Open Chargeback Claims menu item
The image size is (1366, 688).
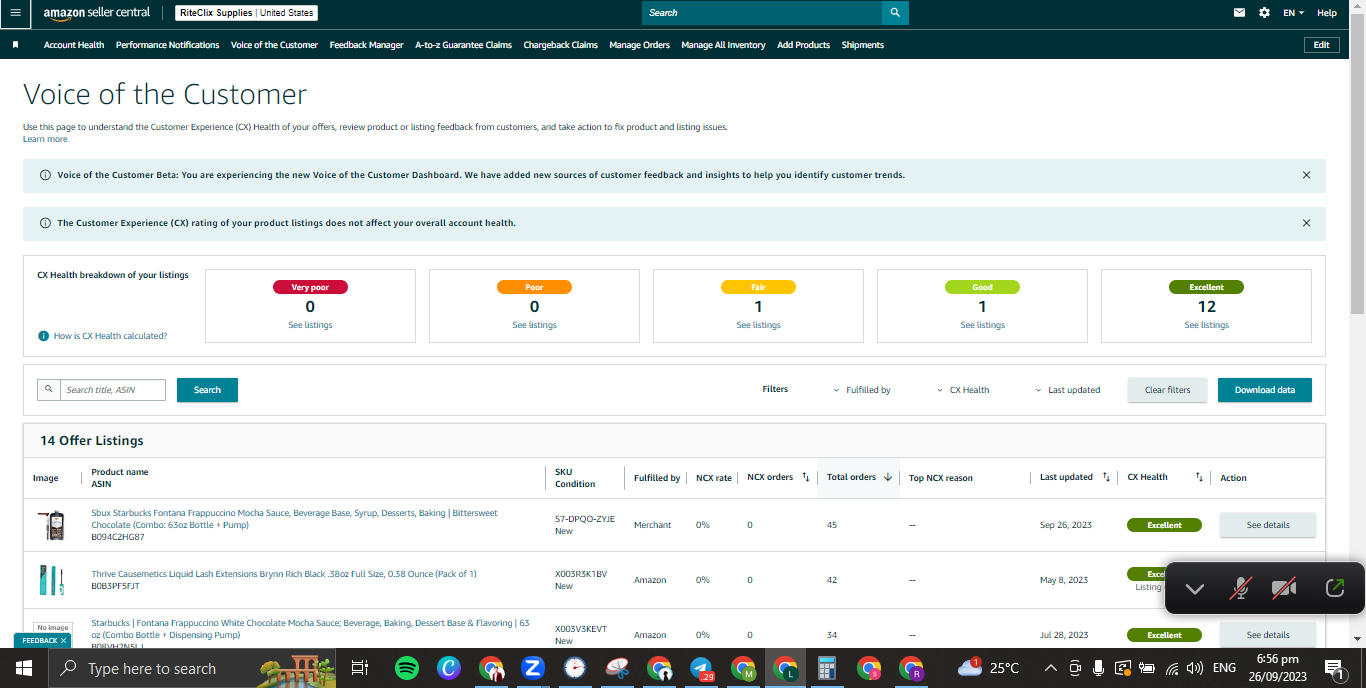(x=561, y=45)
